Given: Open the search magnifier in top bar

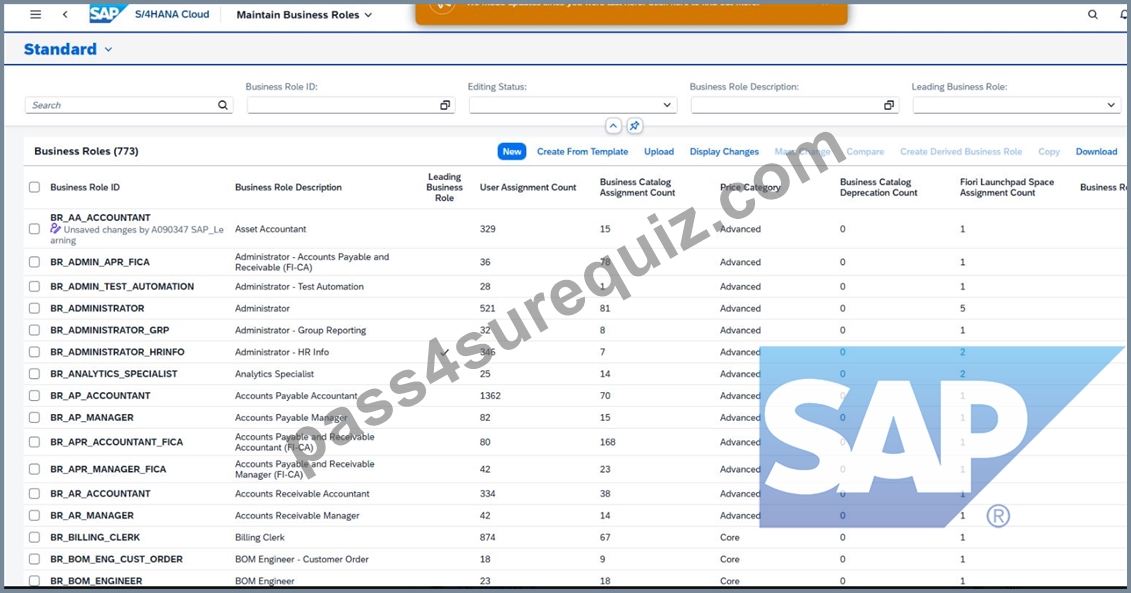Looking at the screenshot, I should click(1093, 14).
